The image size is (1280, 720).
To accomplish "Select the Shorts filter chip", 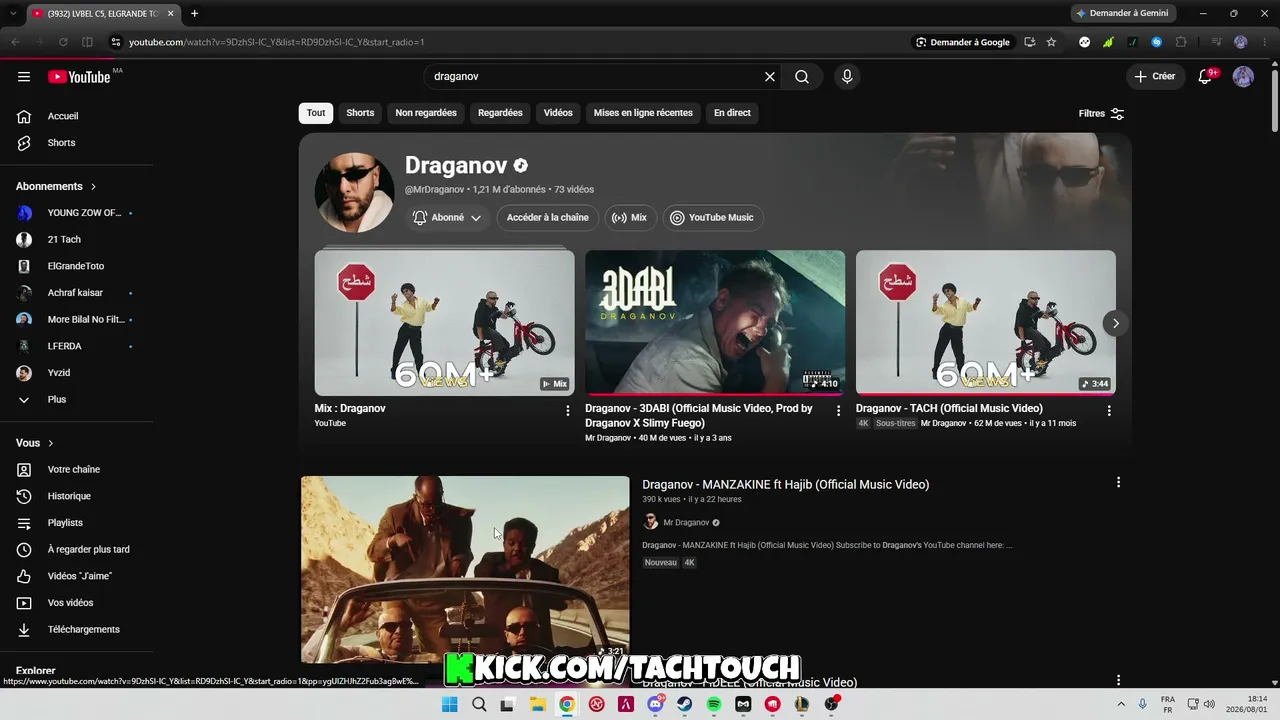I will pos(360,113).
